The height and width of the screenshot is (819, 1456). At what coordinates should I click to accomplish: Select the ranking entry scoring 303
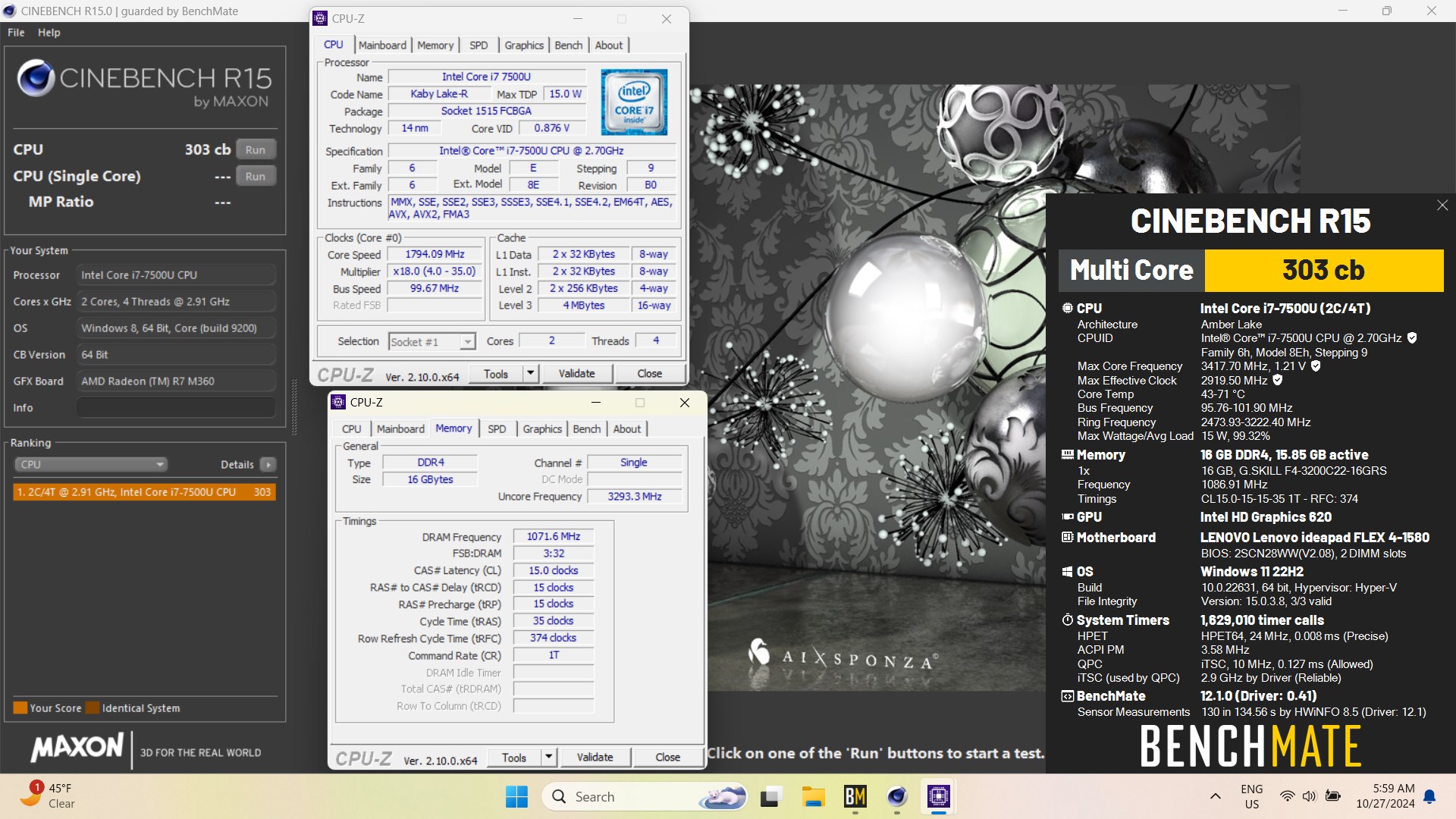[144, 492]
